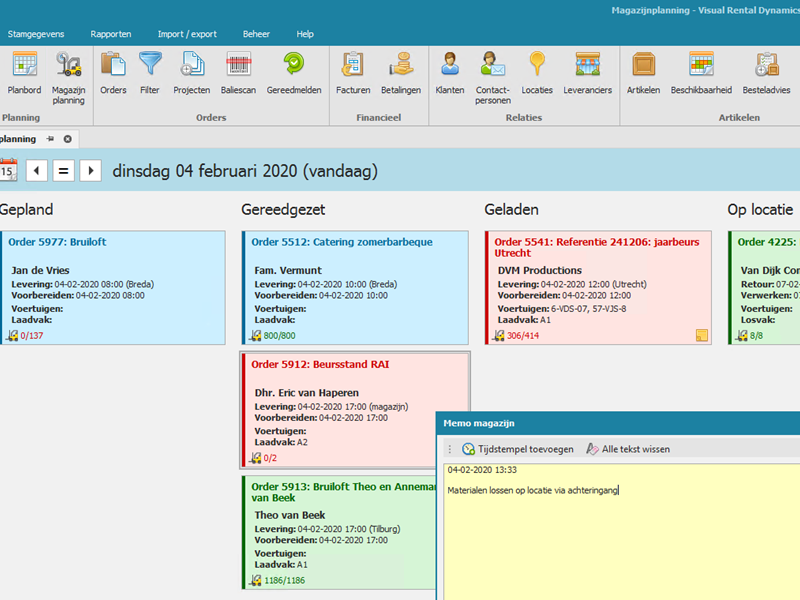800x600 pixels.
Task: Click the Magazijn planning icon
Action: pyautogui.click(x=68, y=73)
